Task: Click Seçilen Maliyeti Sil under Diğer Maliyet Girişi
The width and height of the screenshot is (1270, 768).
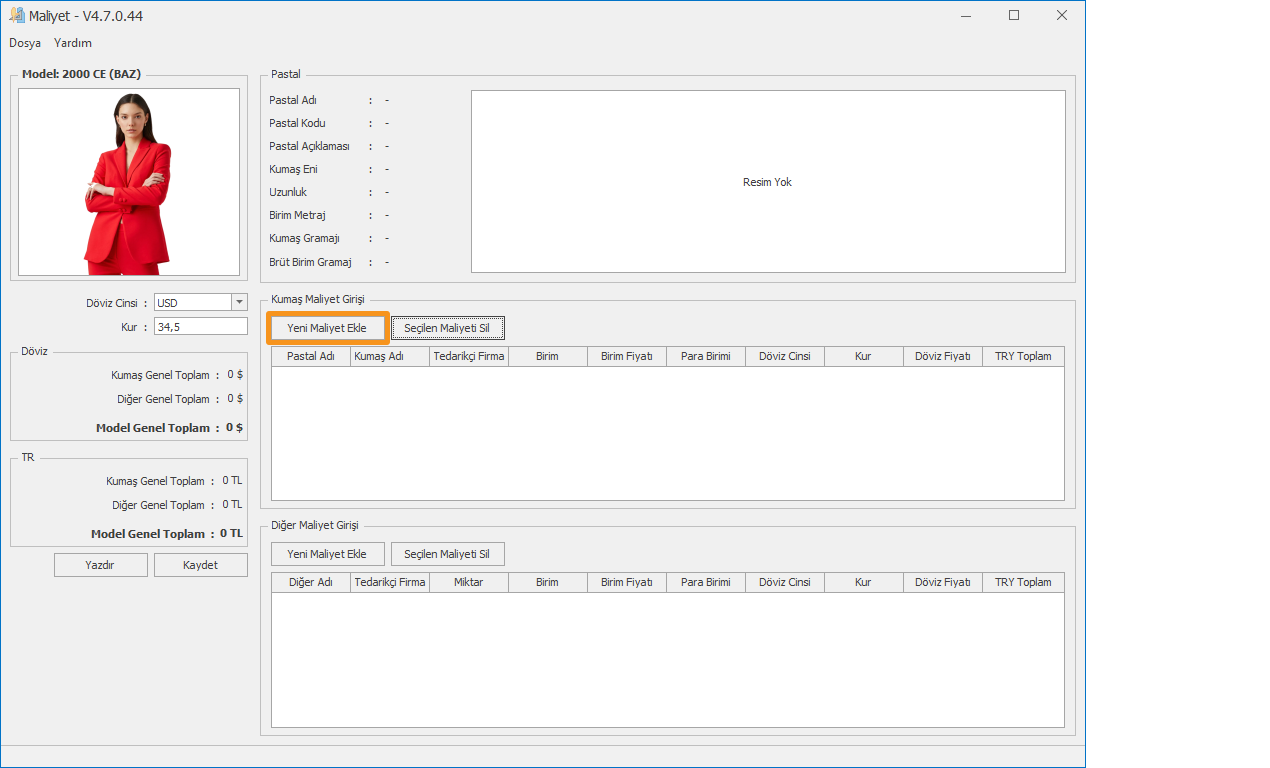Action: point(447,554)
